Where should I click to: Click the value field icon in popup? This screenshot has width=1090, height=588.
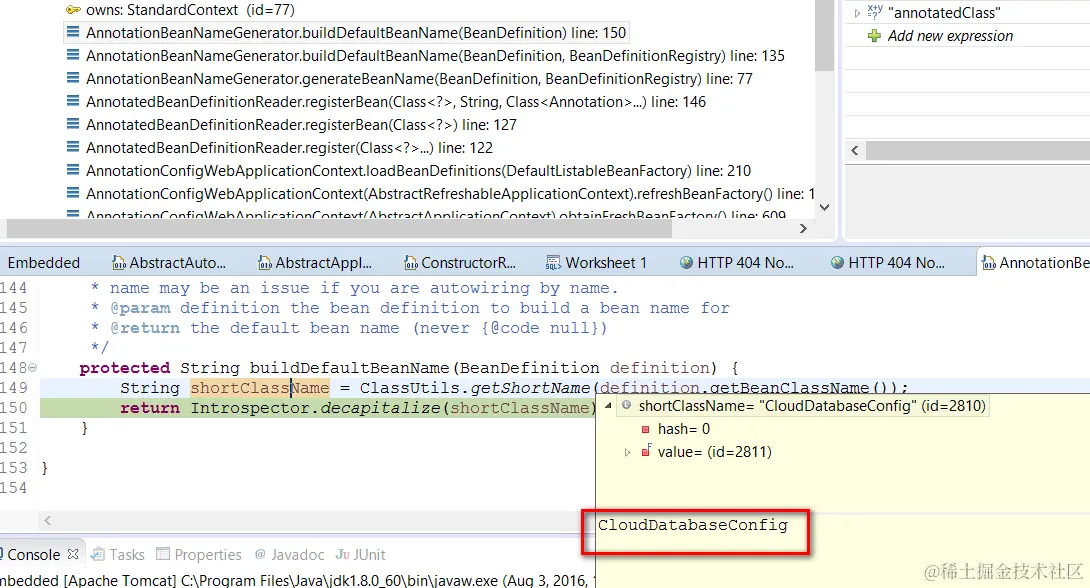[x=646, y=451]
